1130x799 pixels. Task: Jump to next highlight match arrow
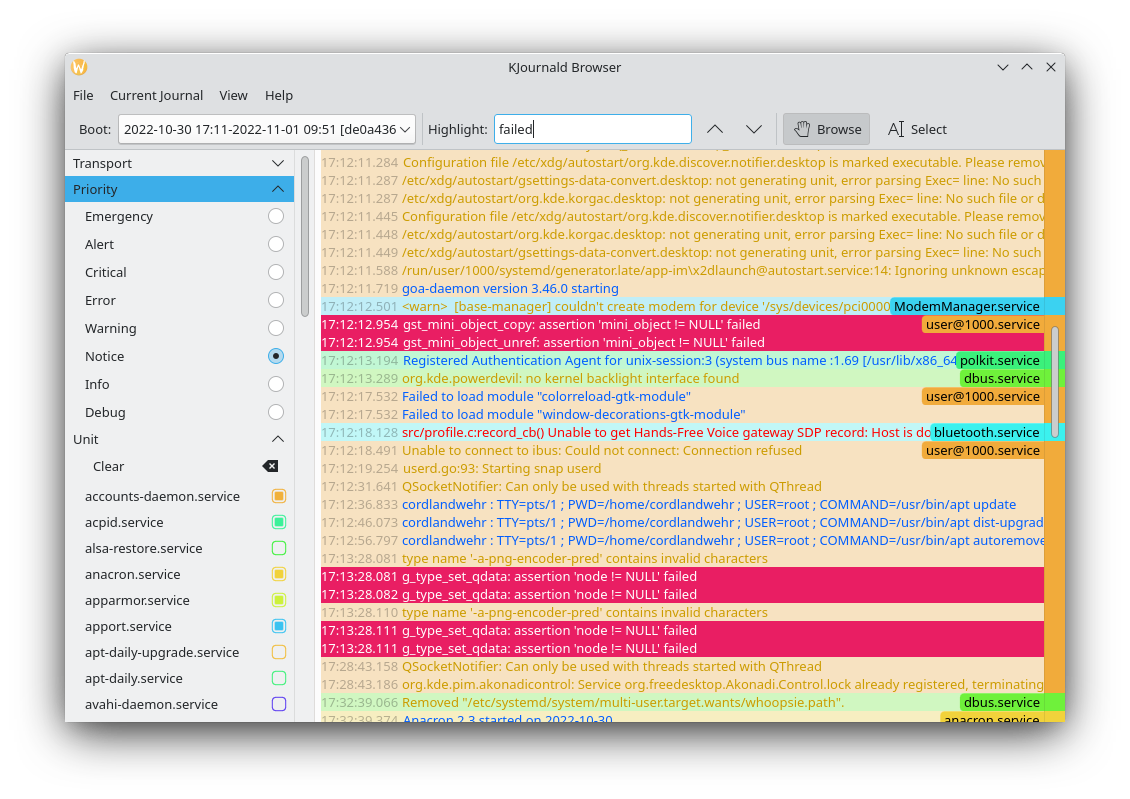tap(754, 129)
